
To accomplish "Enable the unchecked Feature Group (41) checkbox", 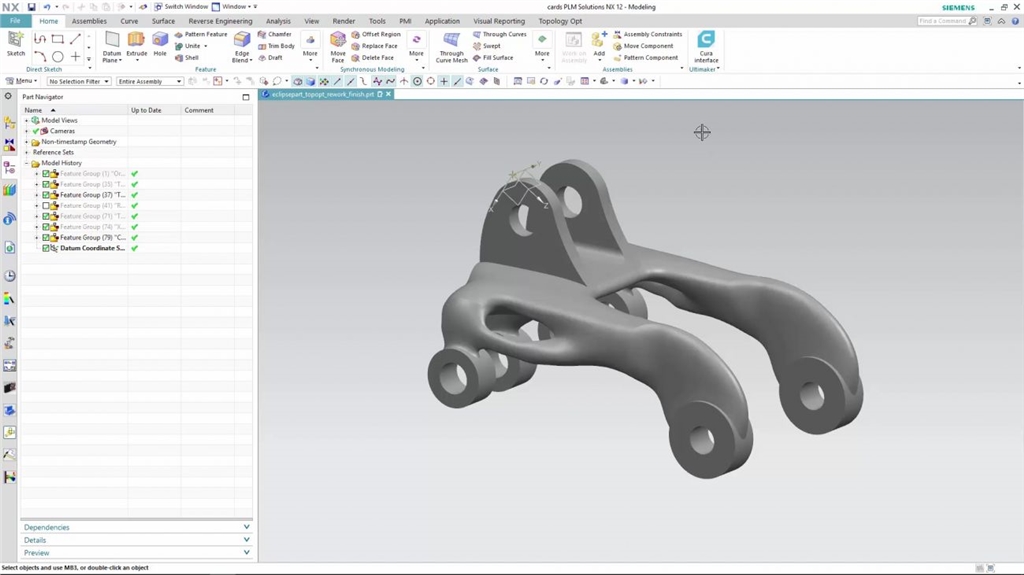I will pyautogui.click(x=46, y=206).
